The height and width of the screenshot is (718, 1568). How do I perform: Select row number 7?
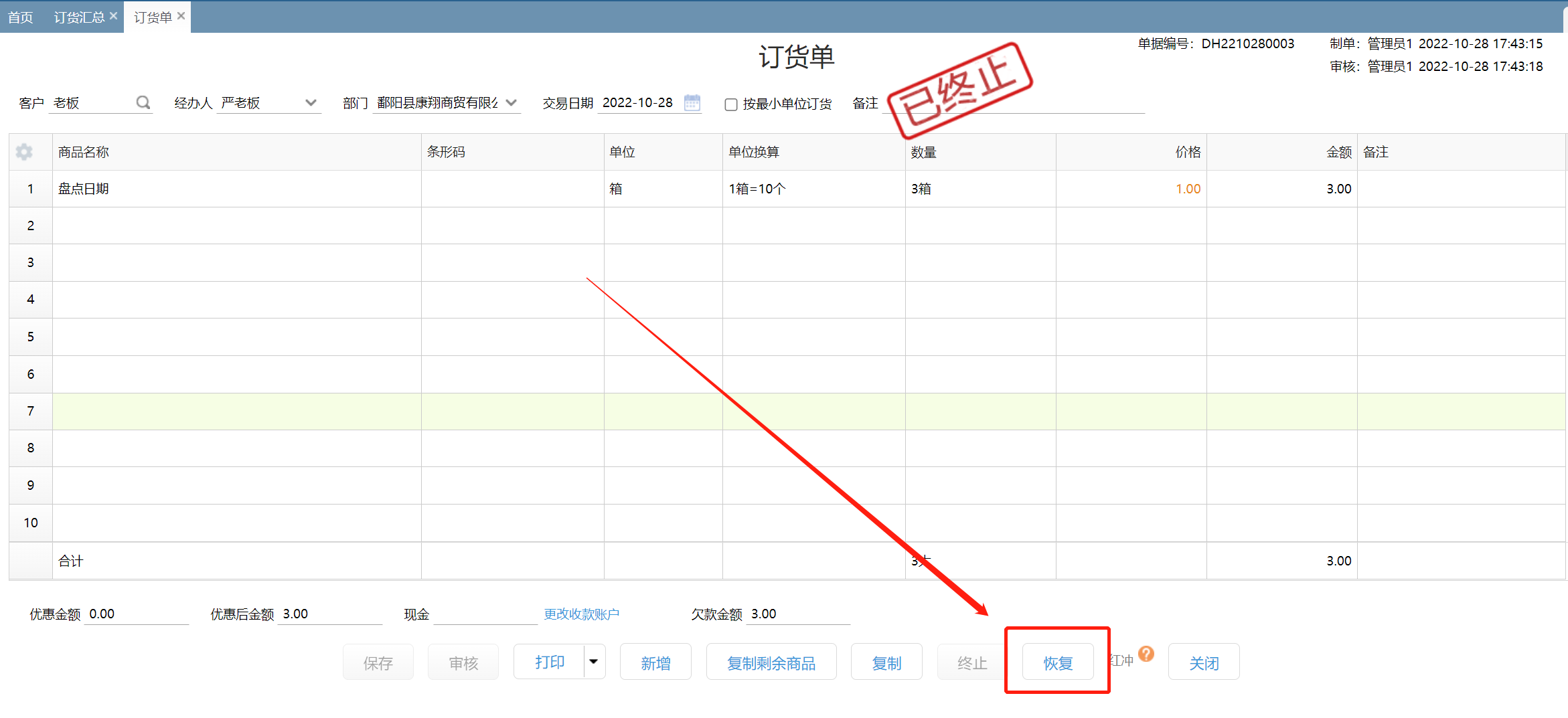click(31, 411)
